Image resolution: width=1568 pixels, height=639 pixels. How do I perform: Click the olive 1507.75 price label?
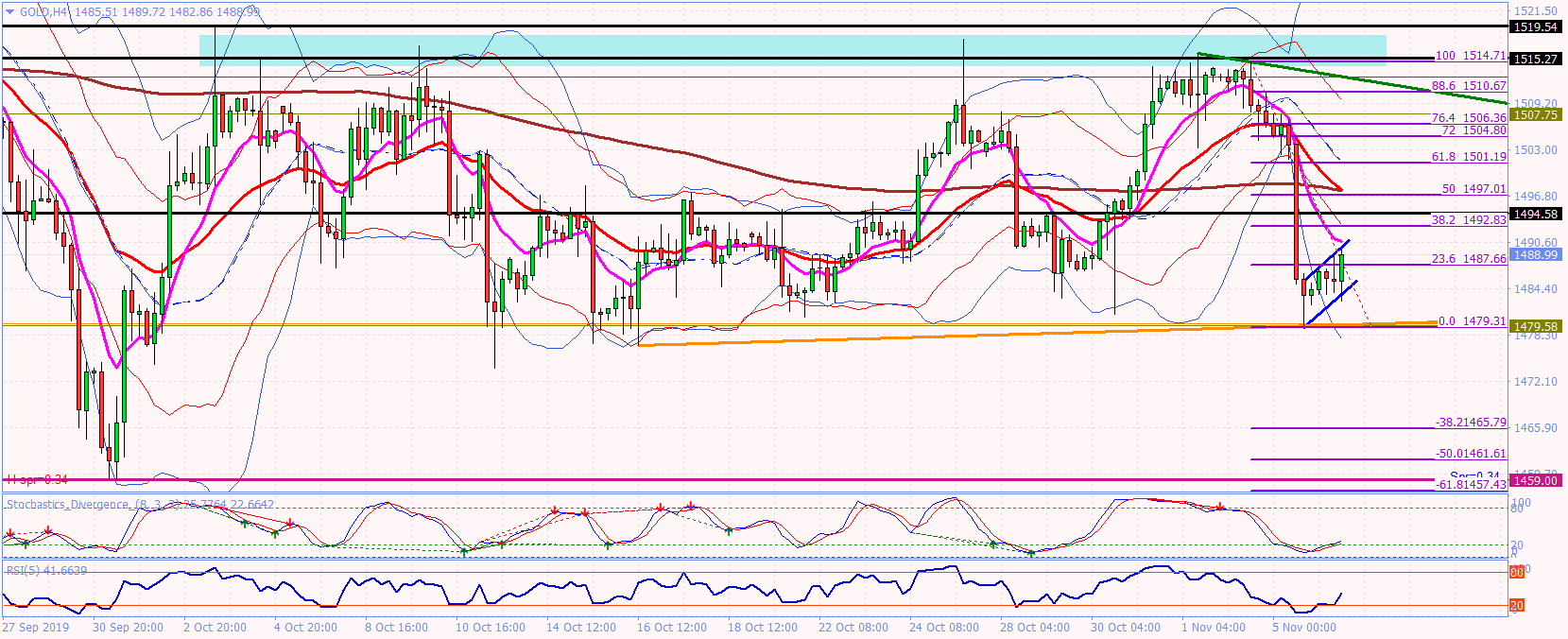click(x=1536, y=114)
